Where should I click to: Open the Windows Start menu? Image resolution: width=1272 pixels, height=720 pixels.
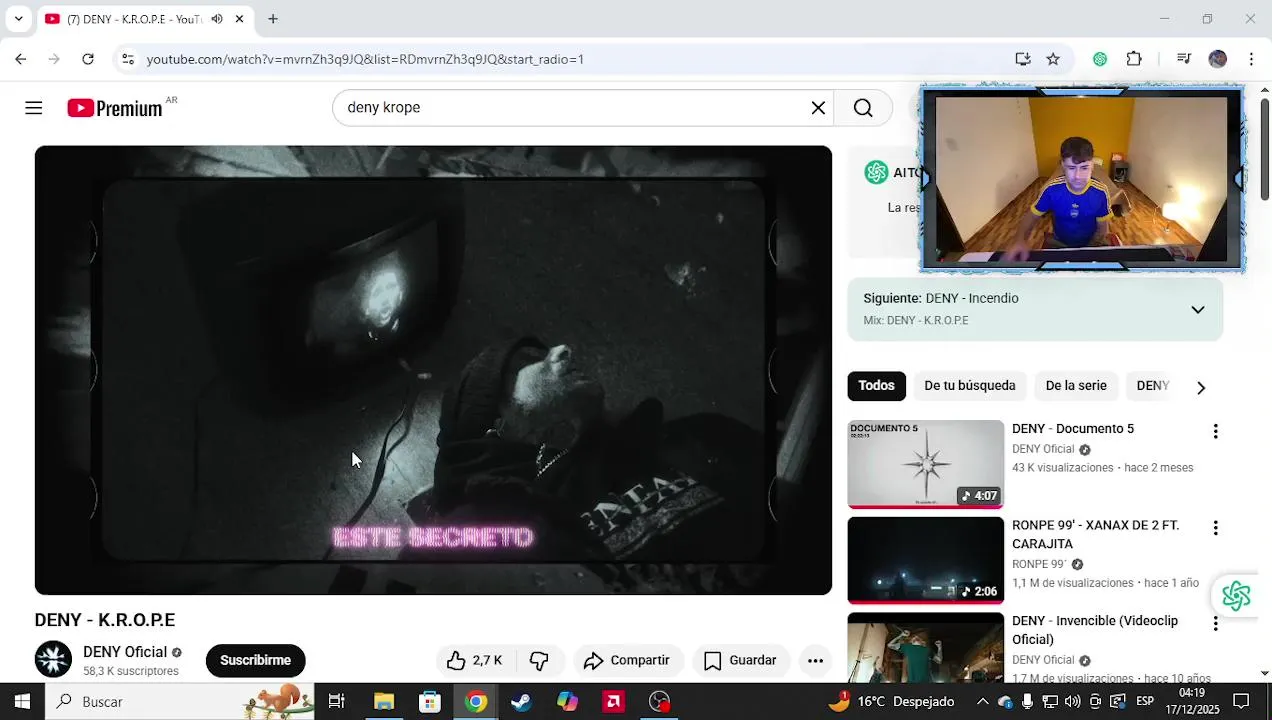pos(22,701)
